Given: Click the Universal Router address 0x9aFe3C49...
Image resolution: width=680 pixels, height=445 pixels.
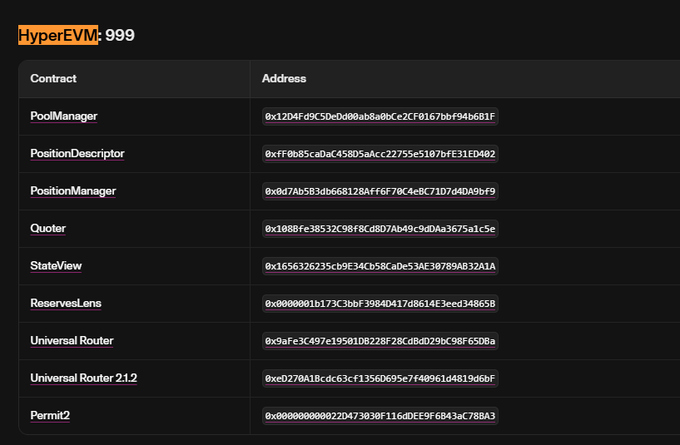Looking at the screenshot, I should (x=380, y=341).
